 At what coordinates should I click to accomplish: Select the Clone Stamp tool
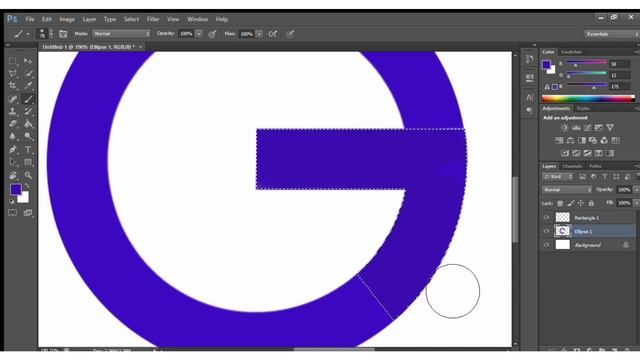click(x=13, y=111)
